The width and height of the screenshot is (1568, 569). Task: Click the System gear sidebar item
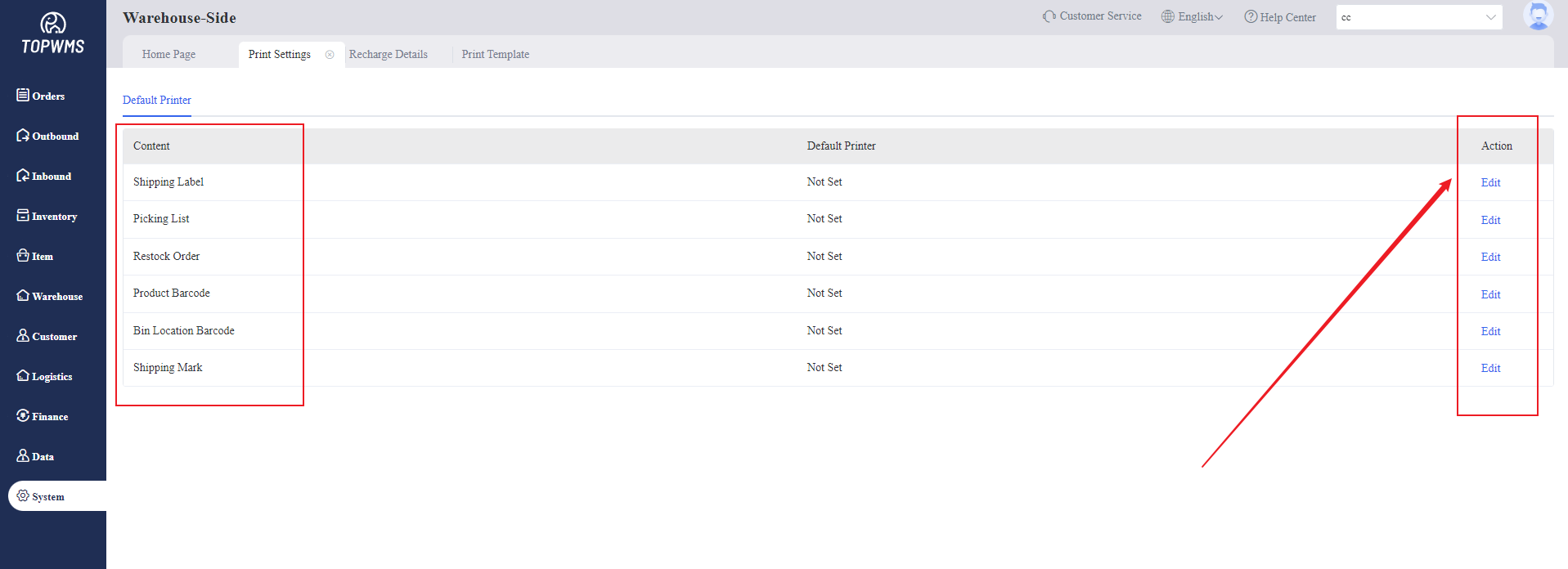tap(41, 496)
